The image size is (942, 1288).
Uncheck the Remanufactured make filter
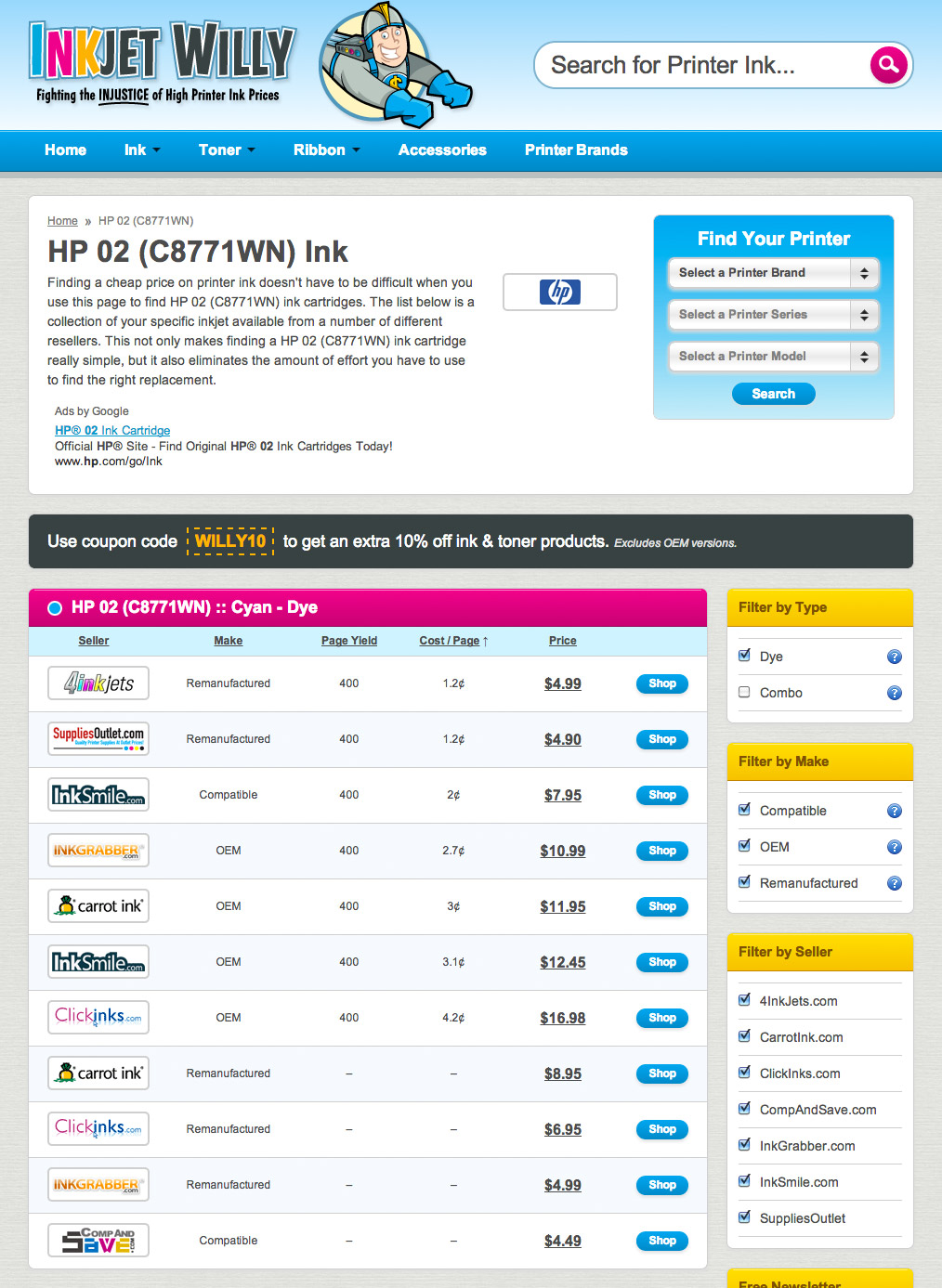point(744,882)
